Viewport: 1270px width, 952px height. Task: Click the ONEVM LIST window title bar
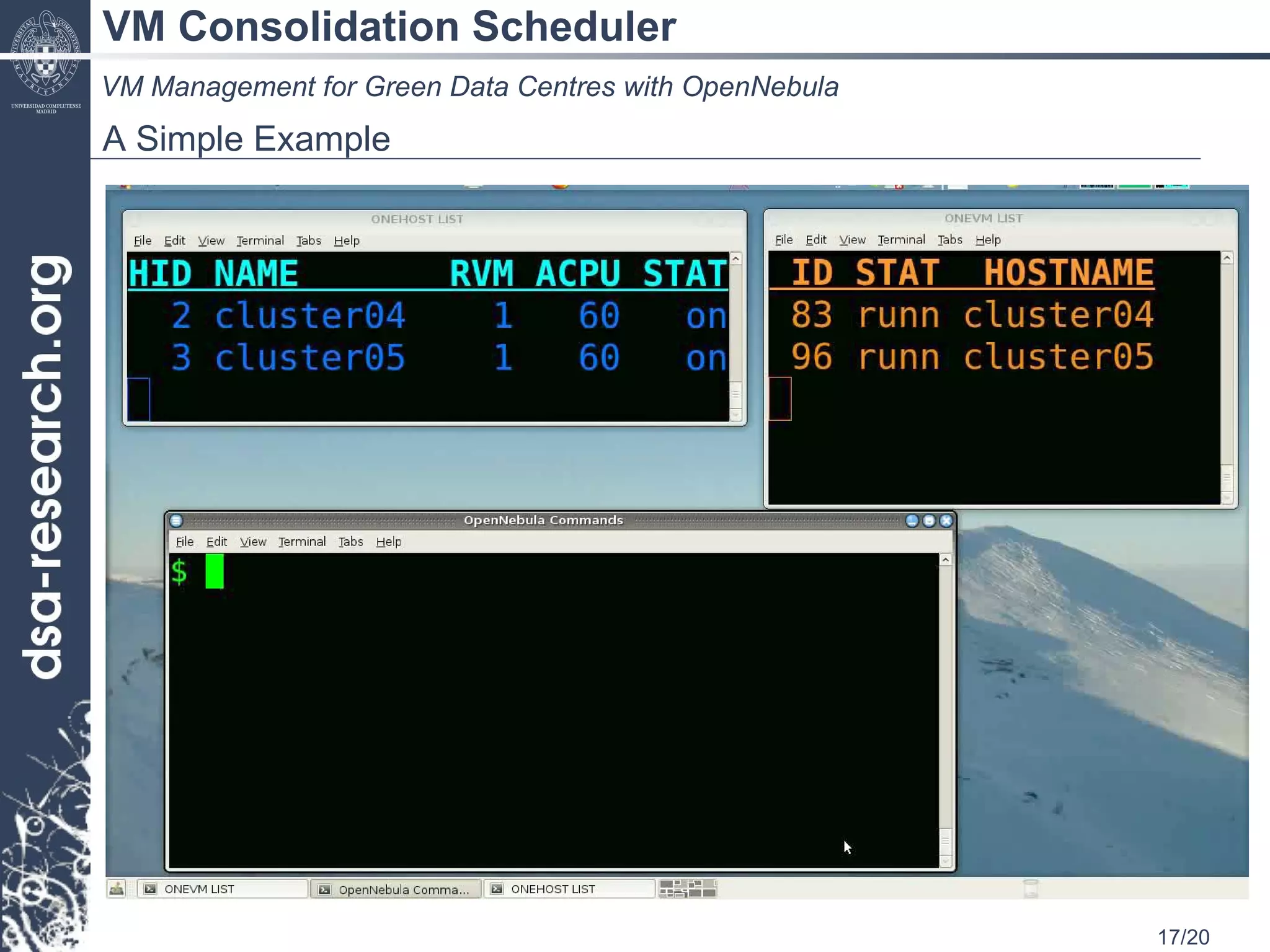click(x=1000, y=219)
